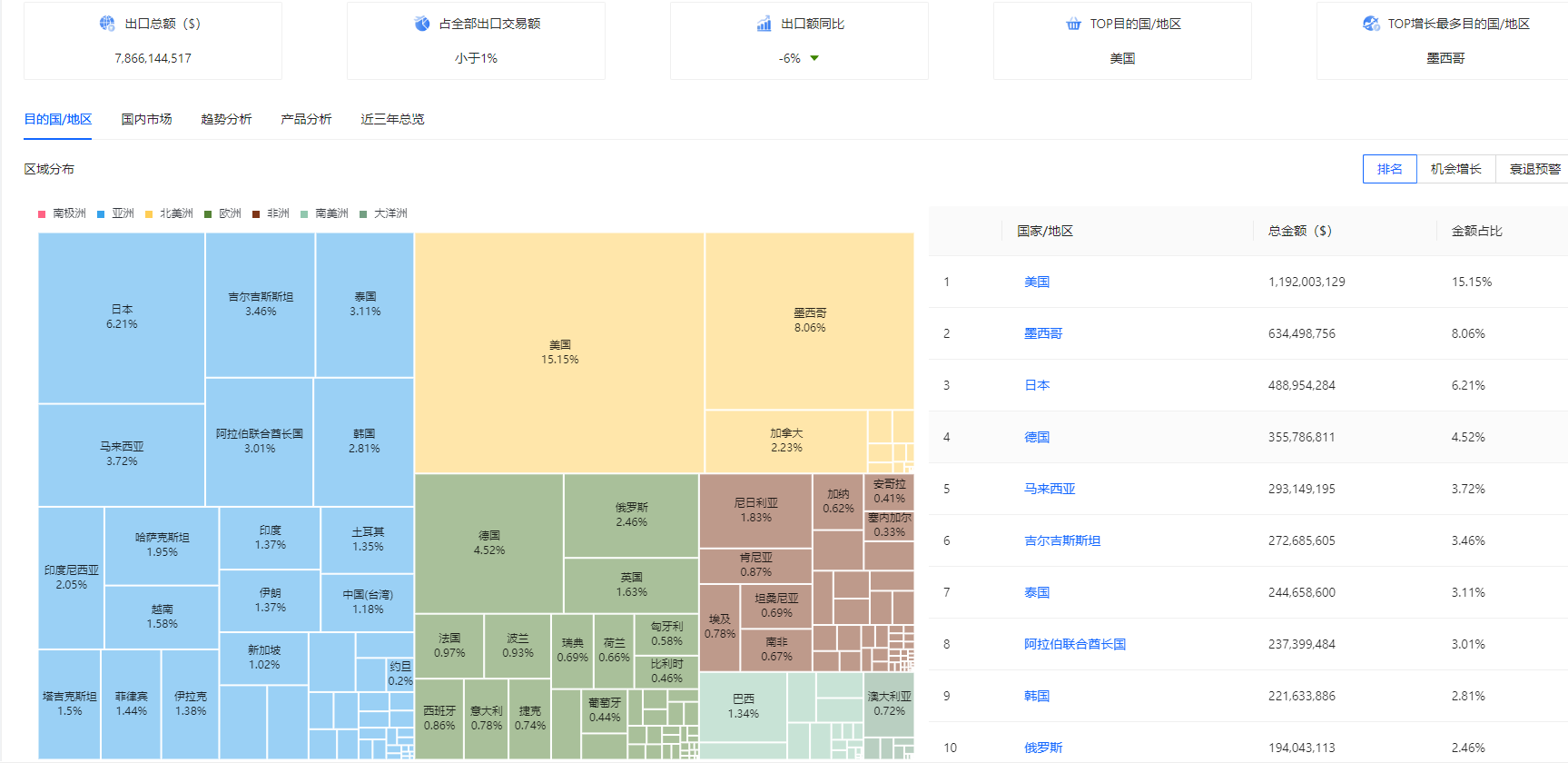Switch to the 目的国/地区 tab
The height and width of the screenshot is (763, 1568).
[x=57, y=119]
